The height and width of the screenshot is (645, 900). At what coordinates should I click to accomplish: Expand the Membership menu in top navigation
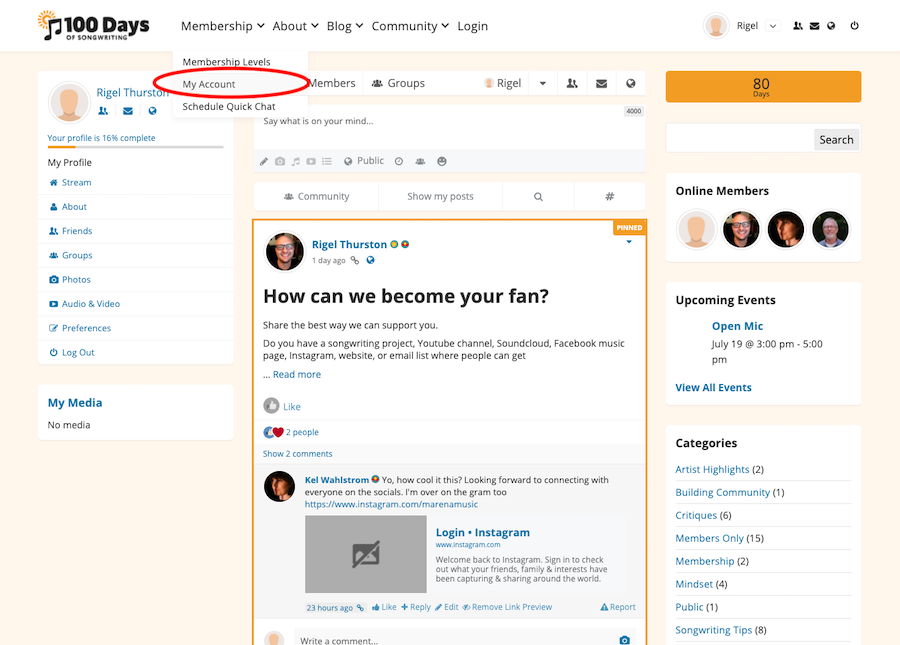pyautogui.click(x=223, y=26)
